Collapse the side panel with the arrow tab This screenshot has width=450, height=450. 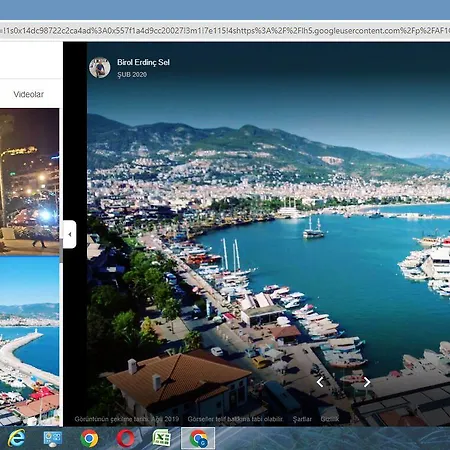(x=69, y=234)
